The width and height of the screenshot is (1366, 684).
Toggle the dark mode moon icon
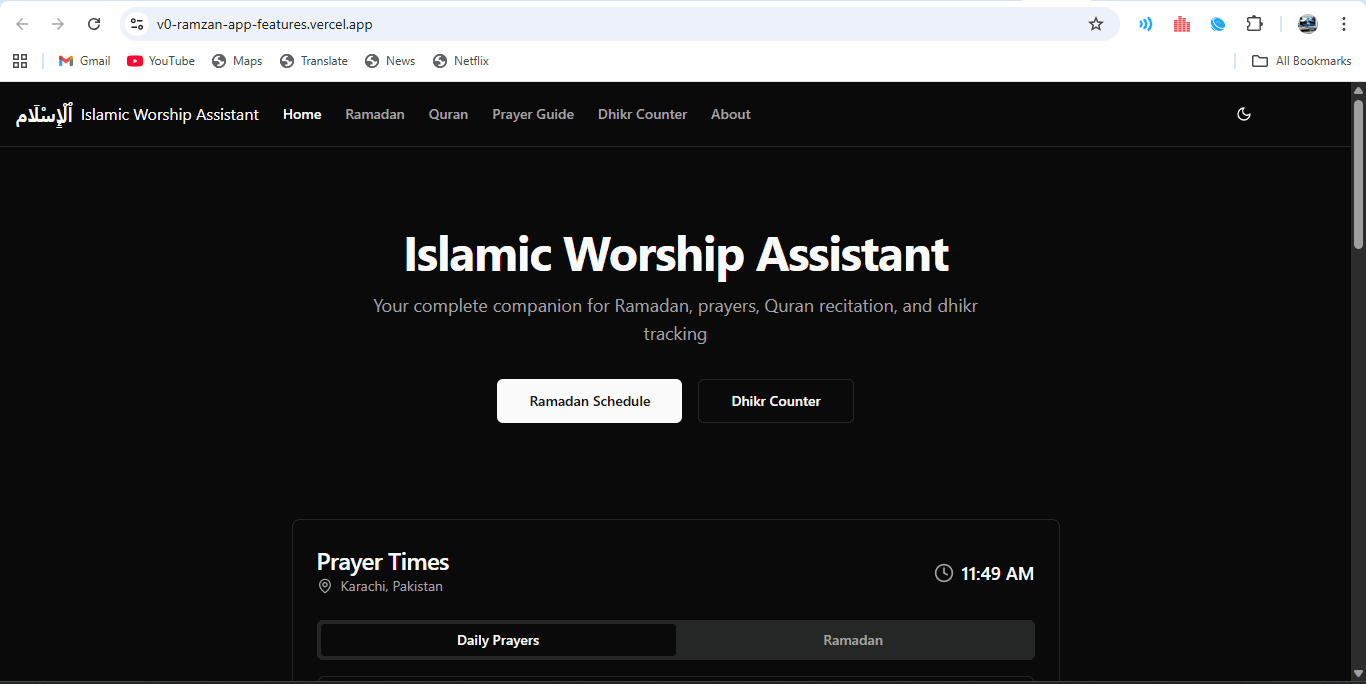point(1244,114)
